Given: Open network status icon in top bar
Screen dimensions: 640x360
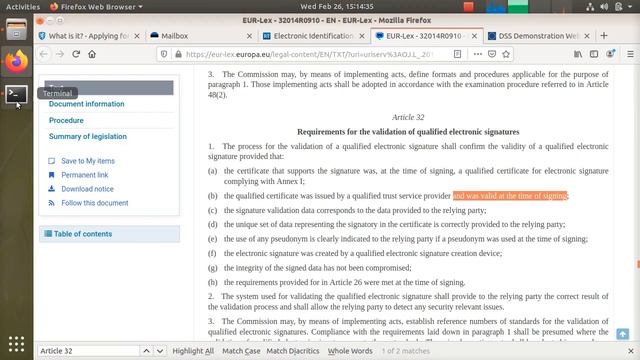Looking at the screenshot, I should [590, 7].
